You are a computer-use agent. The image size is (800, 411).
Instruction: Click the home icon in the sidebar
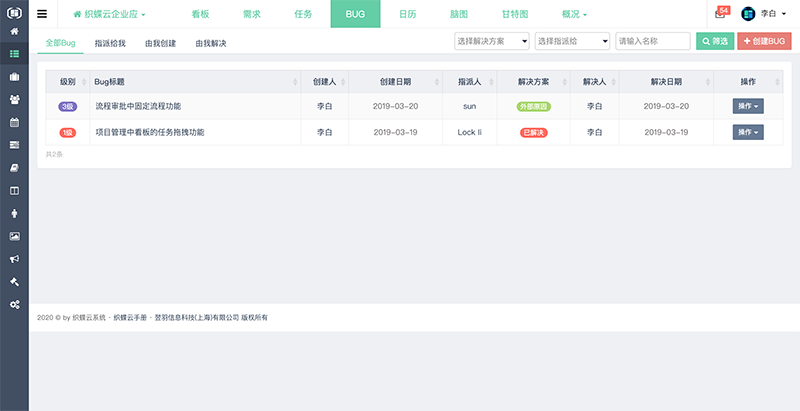pyautogui.click(x=14, y=32)
